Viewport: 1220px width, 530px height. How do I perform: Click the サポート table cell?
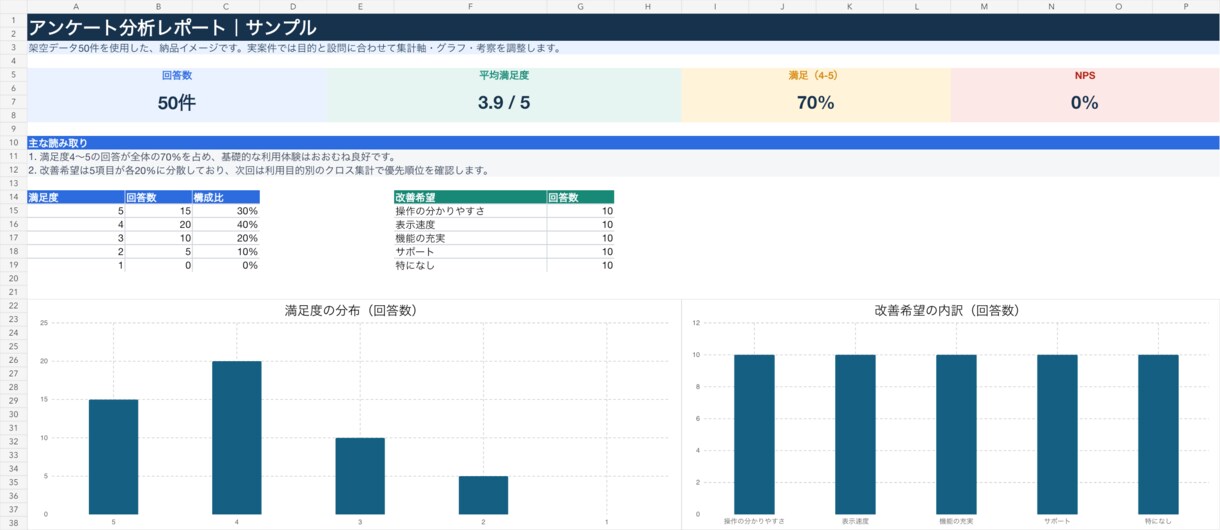470,252
